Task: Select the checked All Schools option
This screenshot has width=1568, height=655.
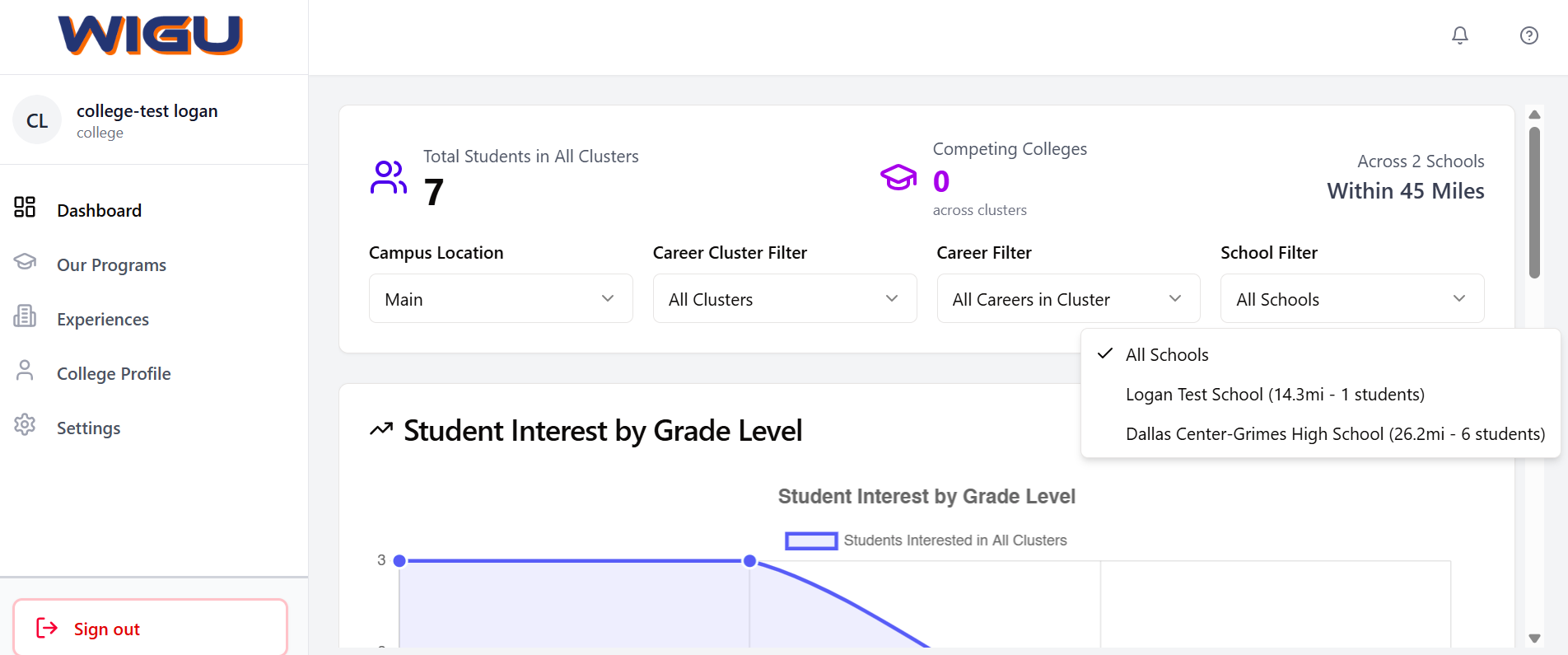Action: point(1167,355)
